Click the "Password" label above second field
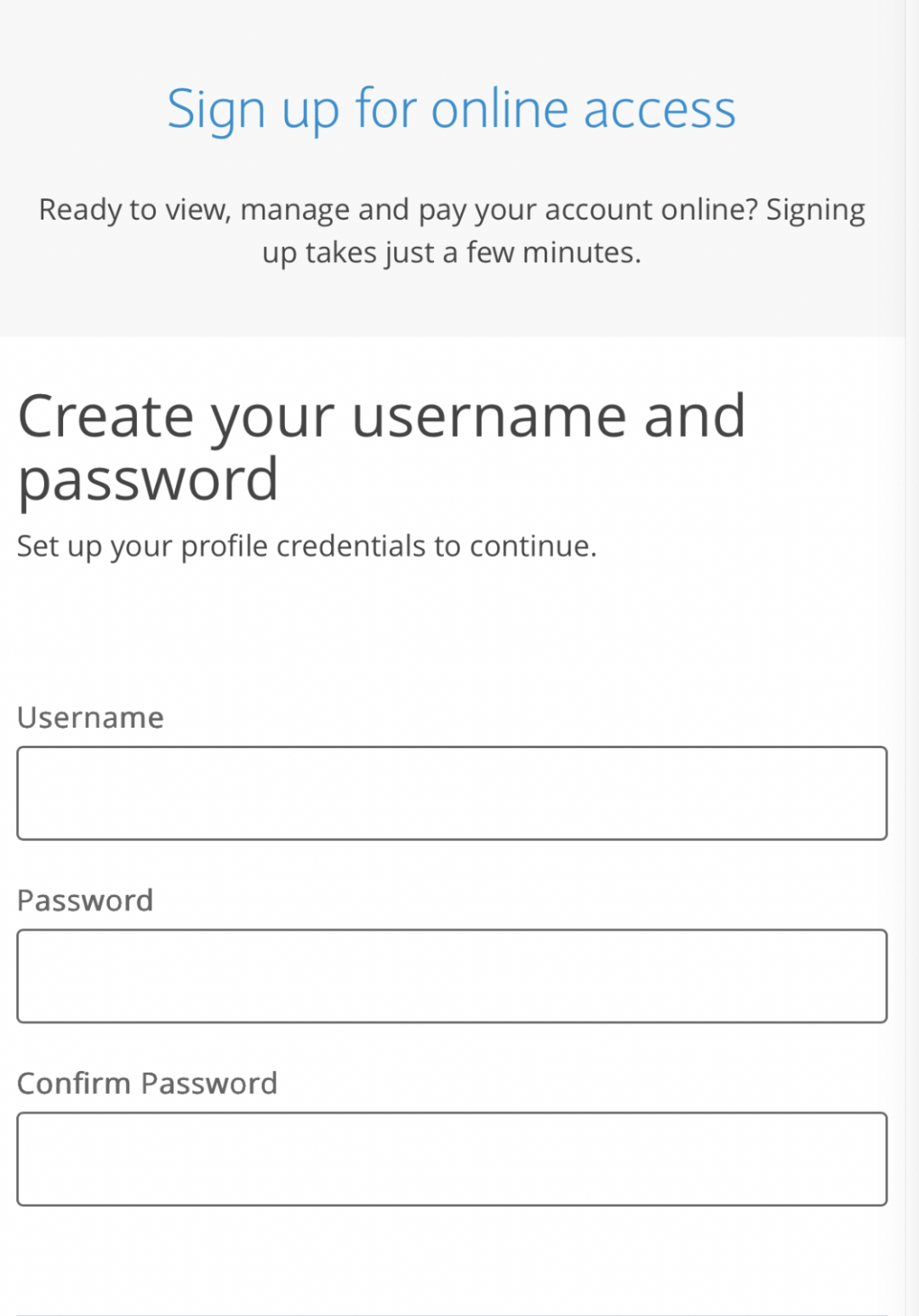 click(85, 901)
